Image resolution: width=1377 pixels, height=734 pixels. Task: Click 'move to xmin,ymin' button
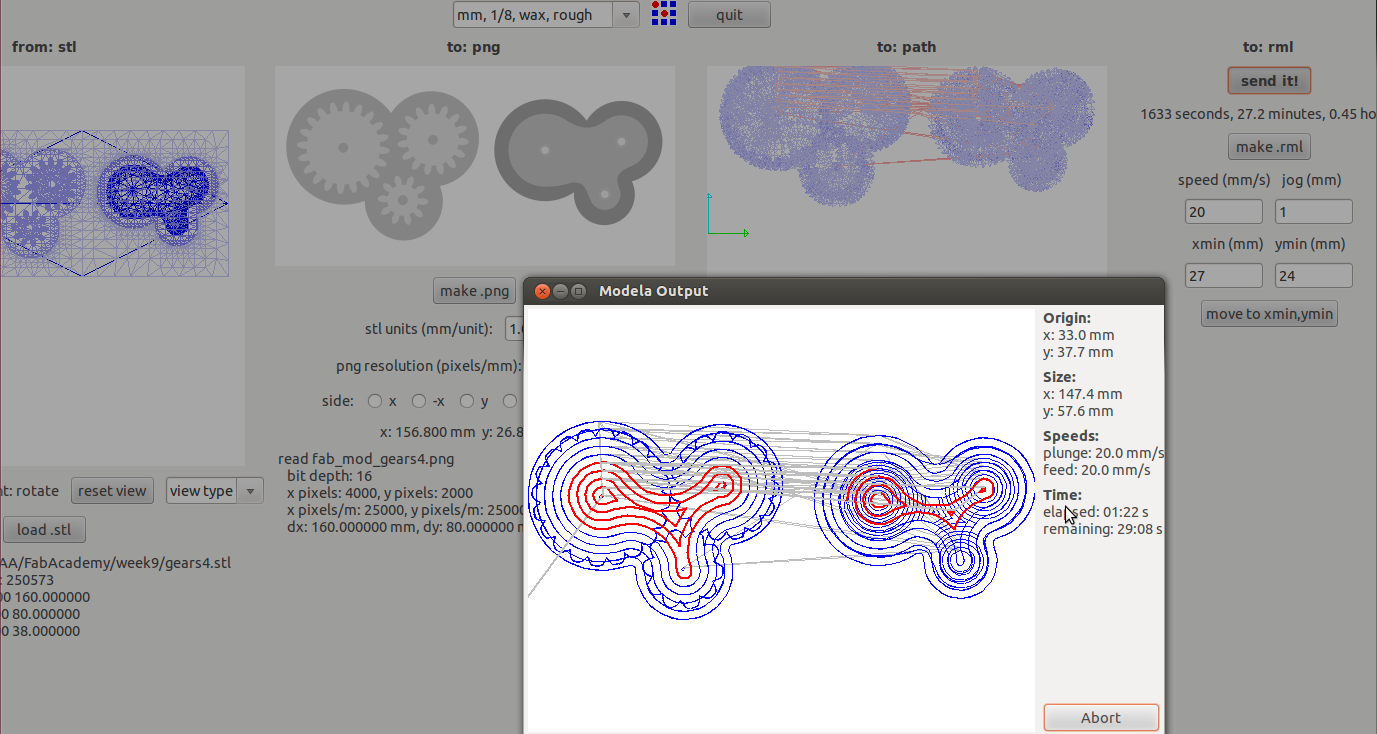[x=1269, y=314]
